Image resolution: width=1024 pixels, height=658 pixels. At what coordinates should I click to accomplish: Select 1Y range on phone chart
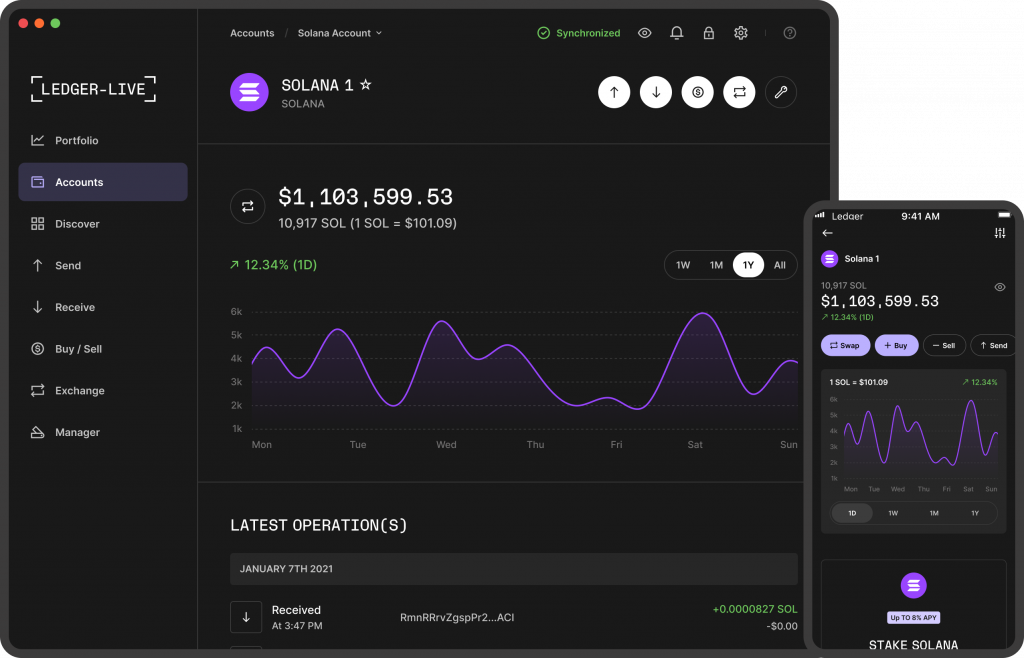[x=975, y=513]
